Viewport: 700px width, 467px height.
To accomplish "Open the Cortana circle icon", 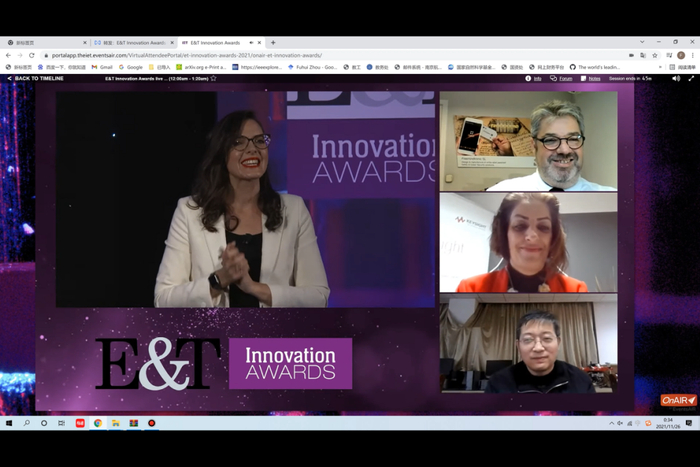I will [44, 423].
